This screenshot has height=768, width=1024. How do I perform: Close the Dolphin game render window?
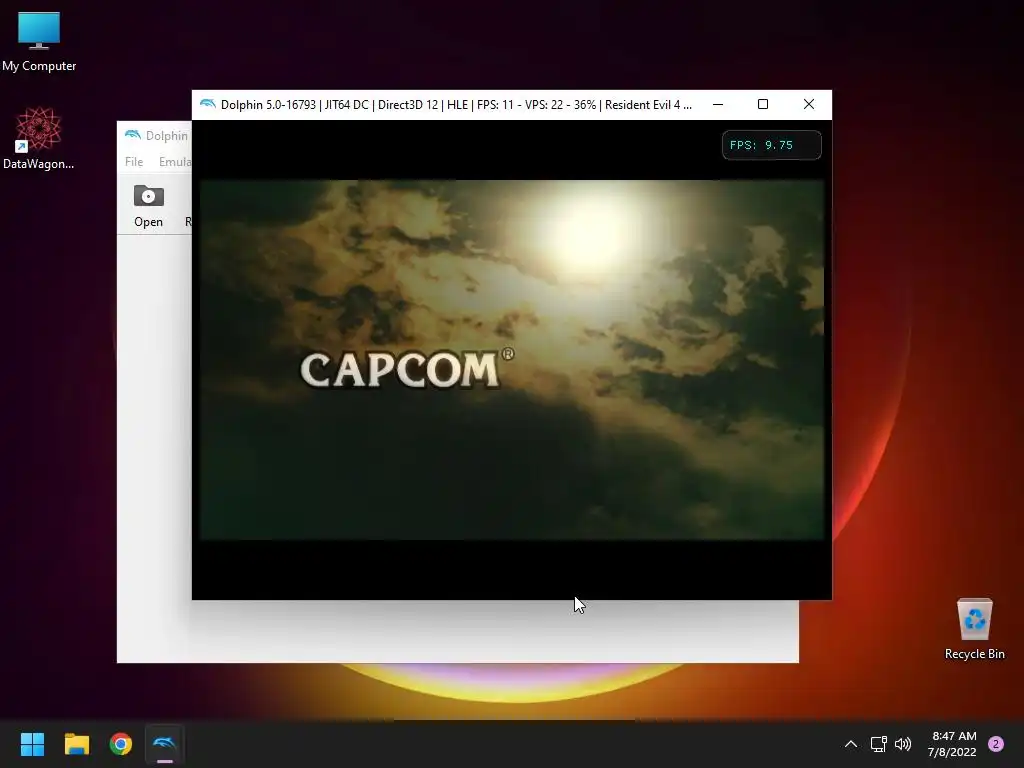(x=808, y=104)
